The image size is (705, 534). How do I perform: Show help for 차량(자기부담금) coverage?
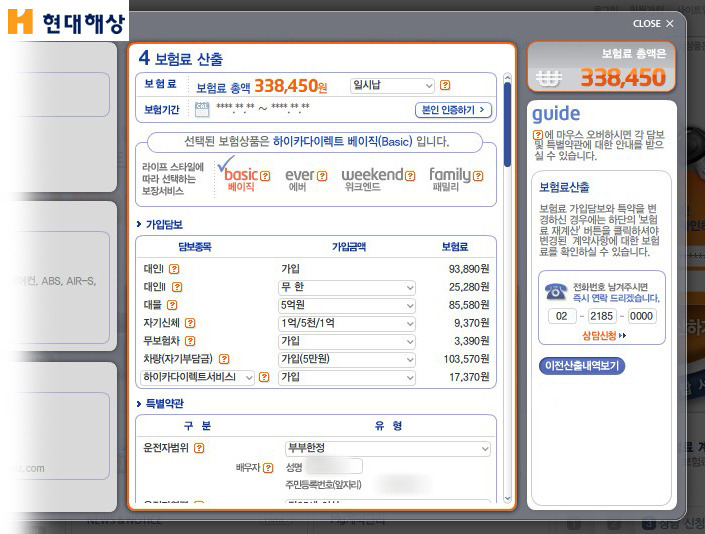point(224,359)
